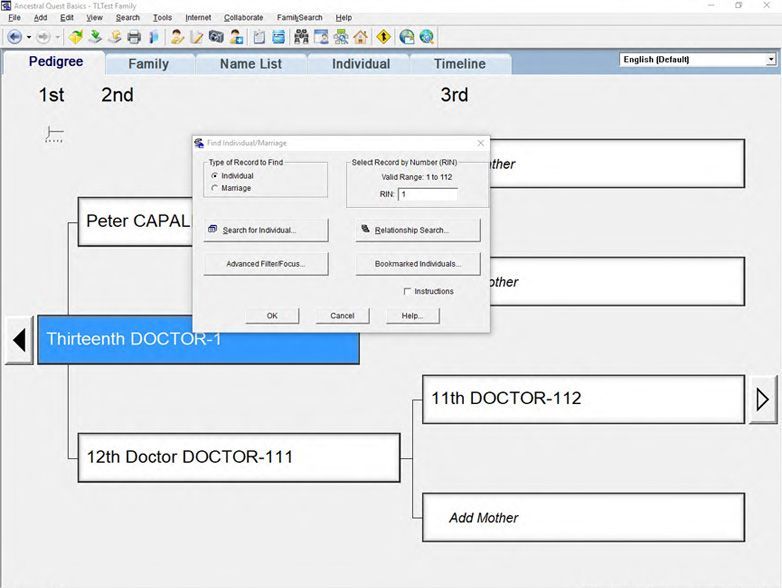Select the Individual radio button
This screenshot has width=782, height=588.
tap(215, 176)
